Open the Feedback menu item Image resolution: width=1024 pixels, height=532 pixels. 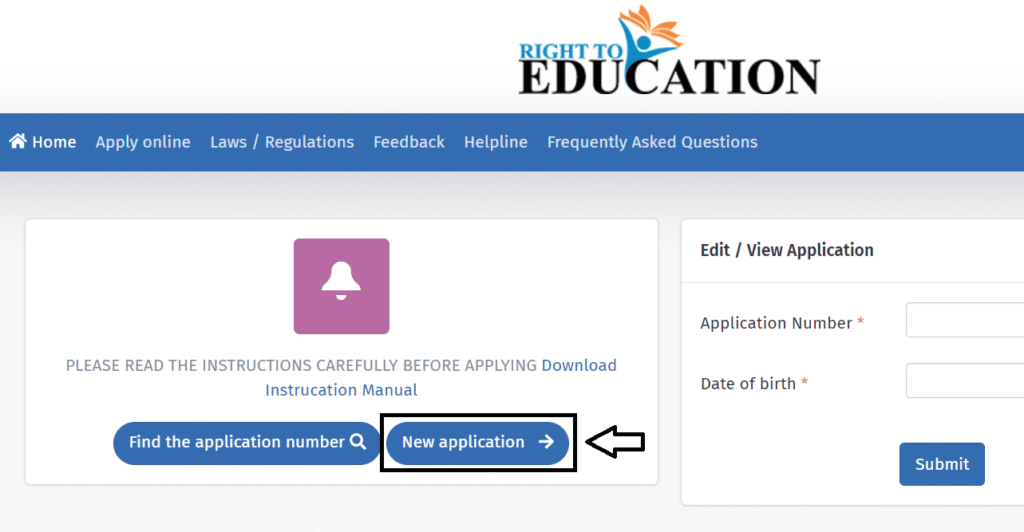pos(409,142)
